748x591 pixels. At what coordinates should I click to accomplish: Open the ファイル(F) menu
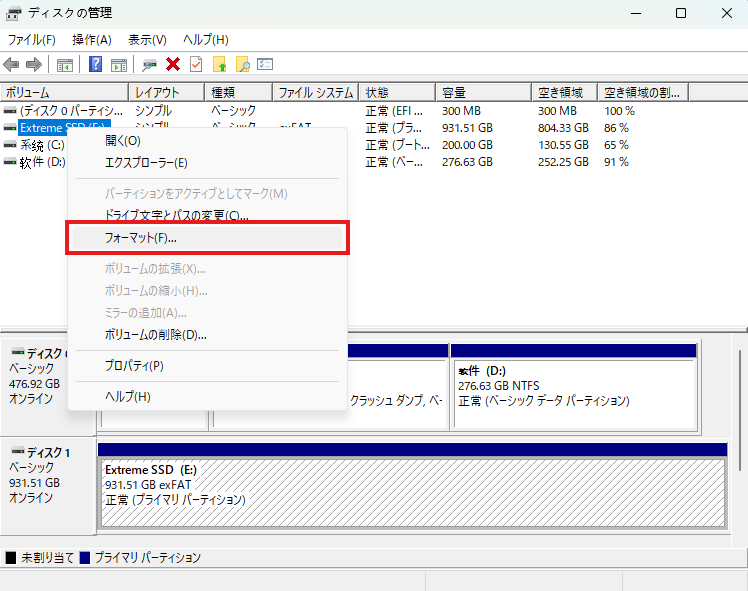click(x=32, y=40)
